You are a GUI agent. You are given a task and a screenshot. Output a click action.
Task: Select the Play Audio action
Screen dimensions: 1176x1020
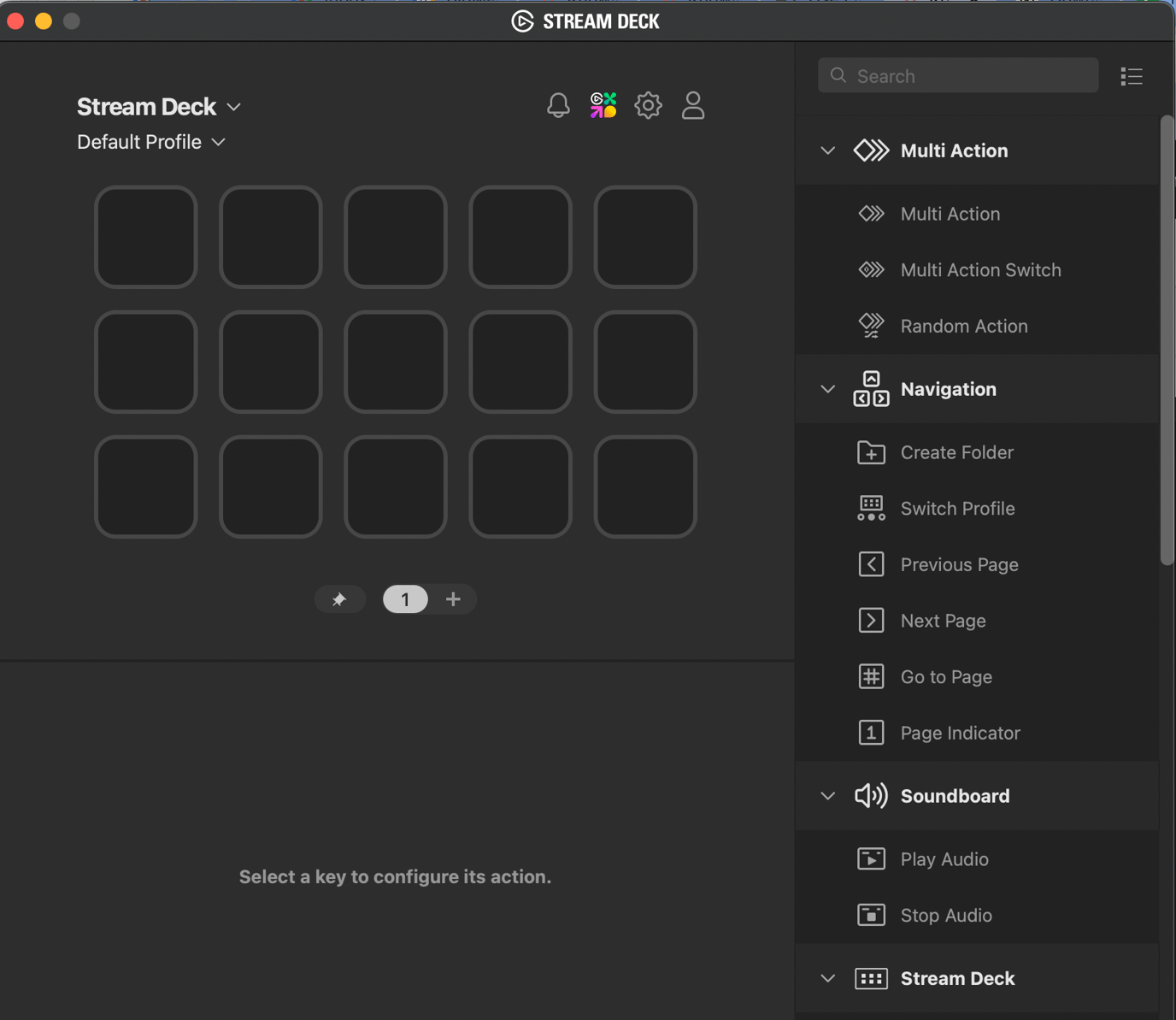tap(944, 859)
